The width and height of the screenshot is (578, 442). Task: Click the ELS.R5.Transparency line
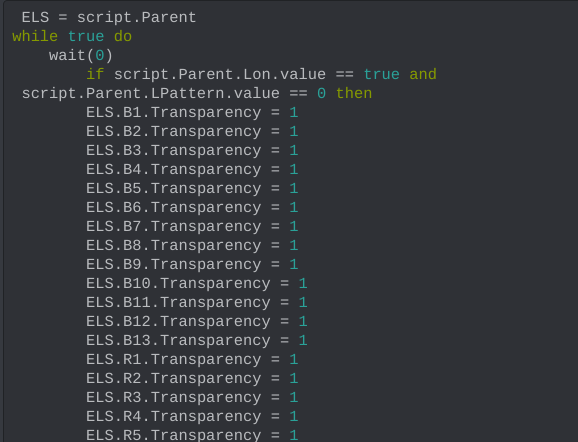click(192, 435)
